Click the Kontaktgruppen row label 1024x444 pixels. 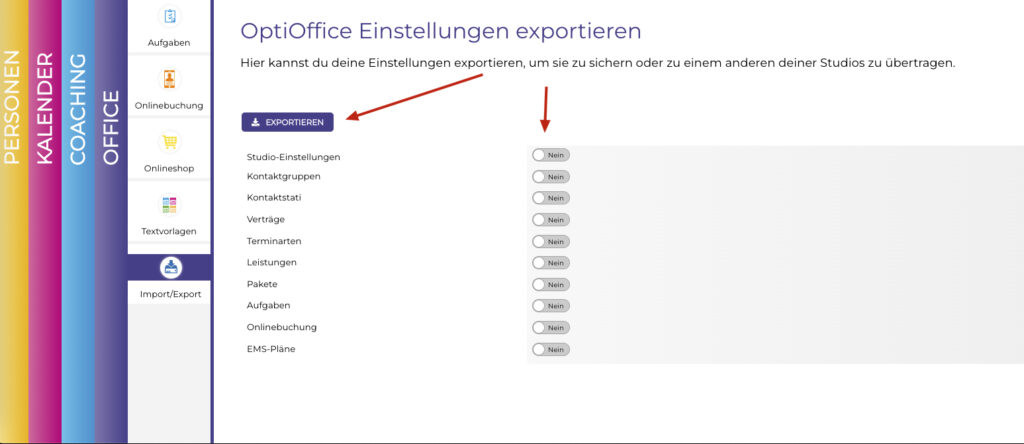click(x=283, y=176)
